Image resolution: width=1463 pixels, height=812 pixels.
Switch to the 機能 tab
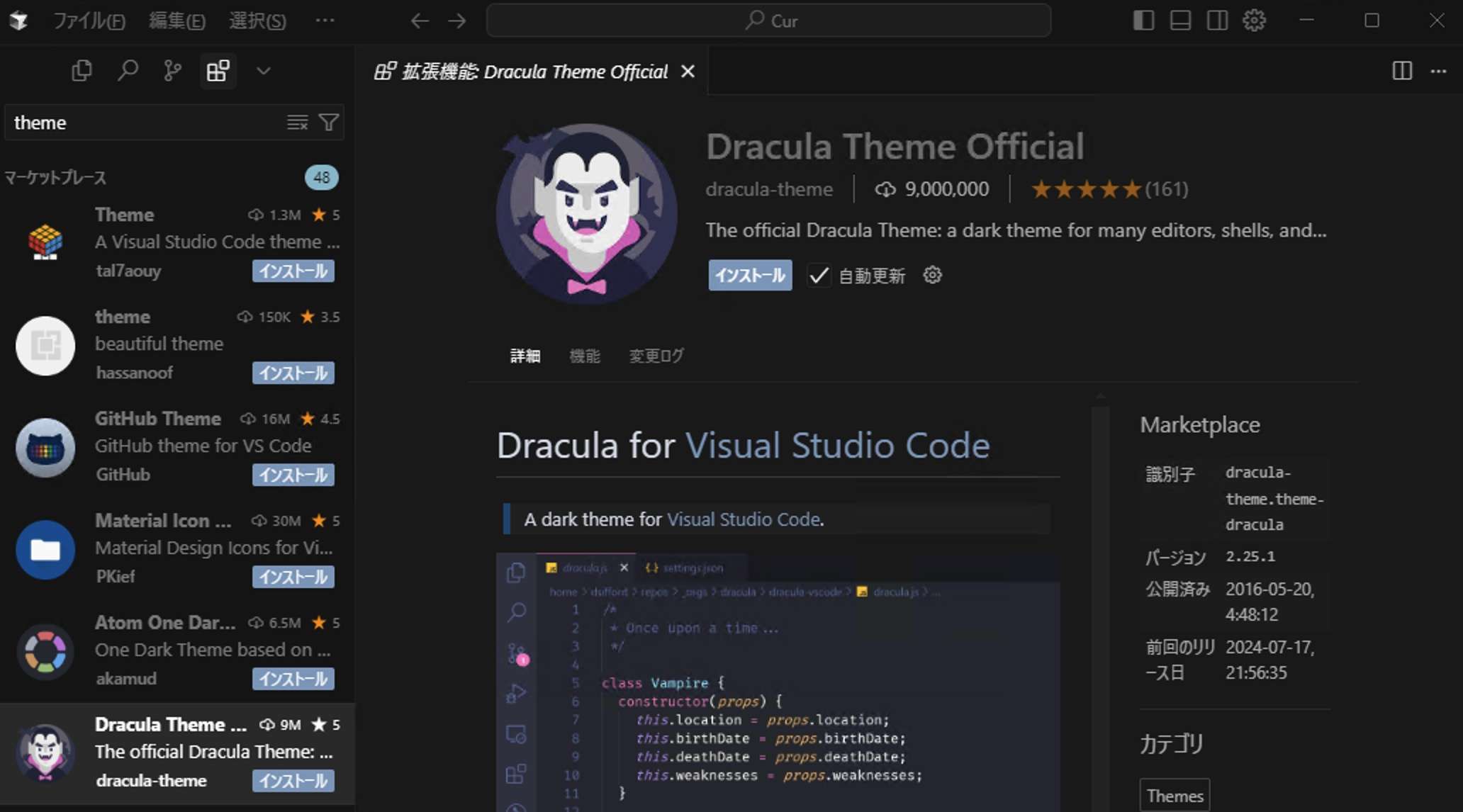coord(585,356)
